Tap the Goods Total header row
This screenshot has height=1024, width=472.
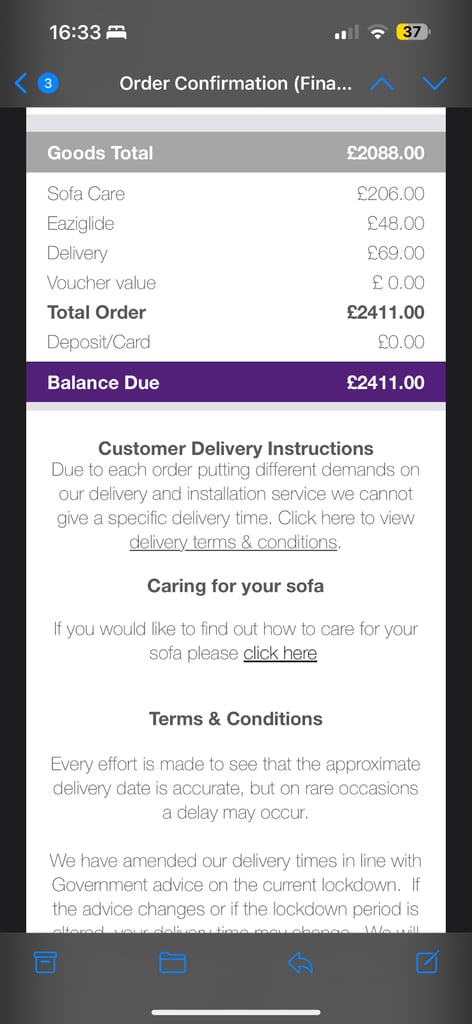[x=236, y=153]
